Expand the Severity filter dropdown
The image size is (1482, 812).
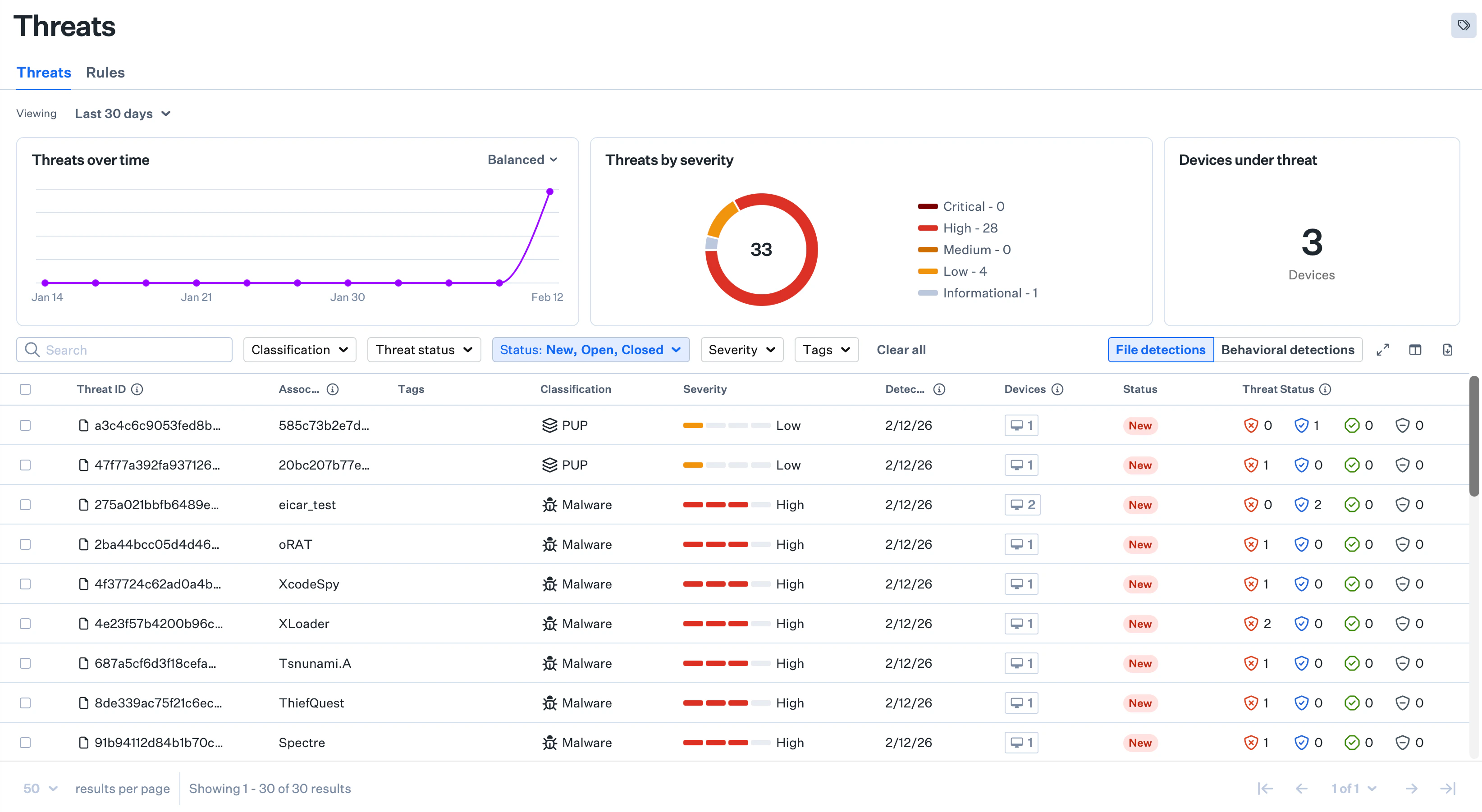[741, 350]
